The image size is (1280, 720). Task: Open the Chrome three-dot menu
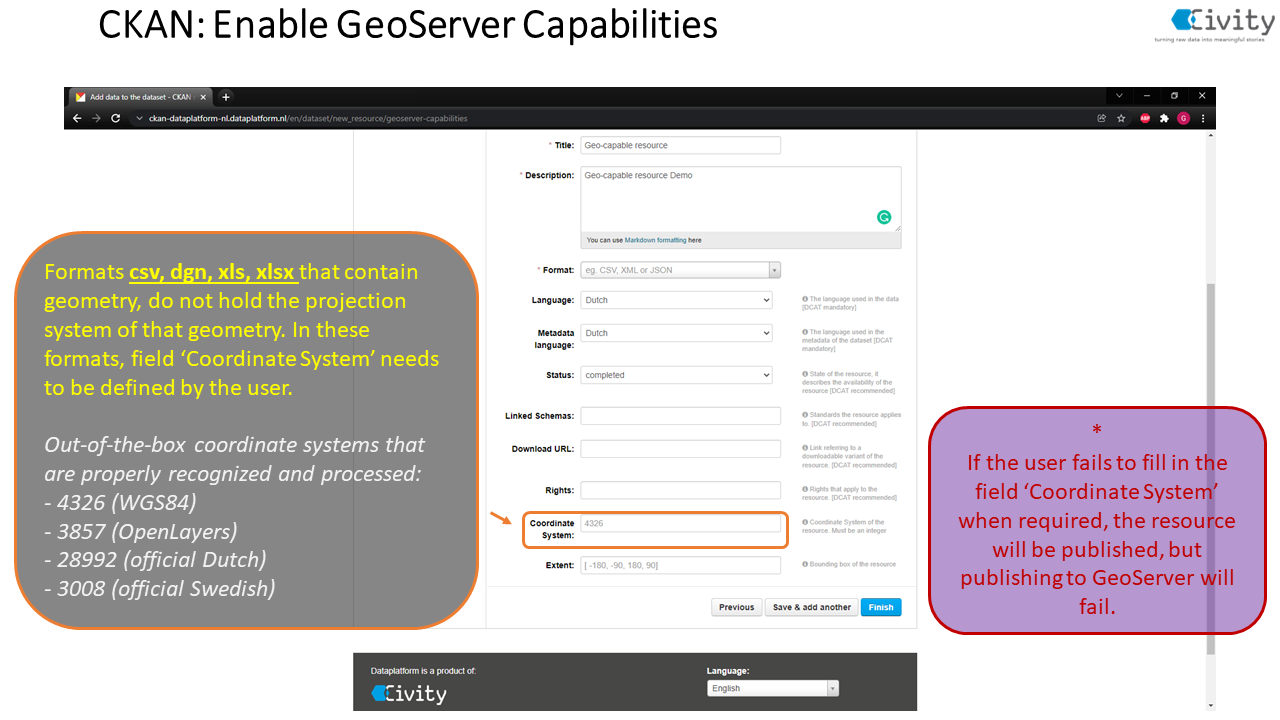point(1203,118)
